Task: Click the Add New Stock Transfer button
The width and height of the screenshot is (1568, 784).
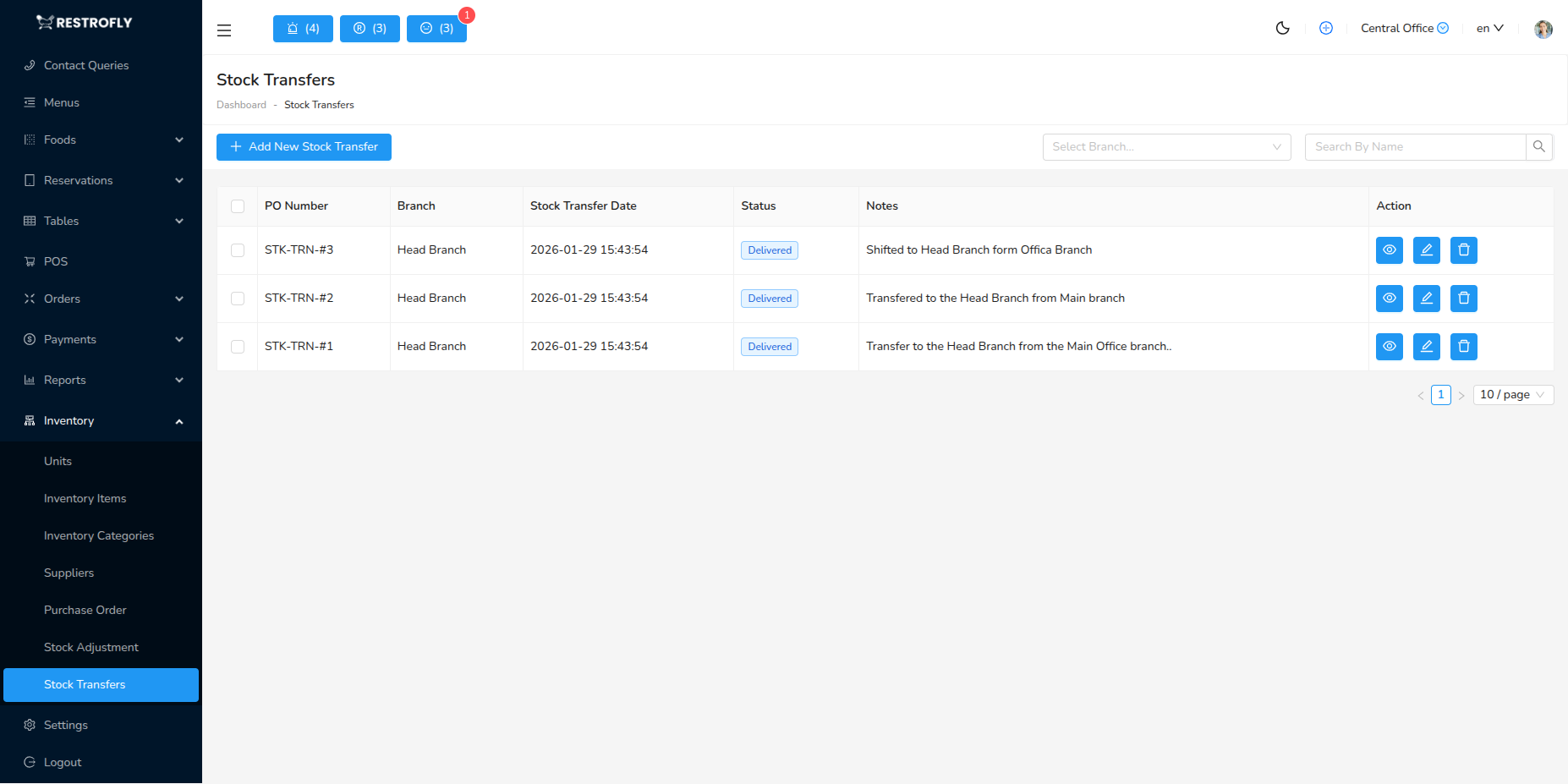Action: [303, 146]
